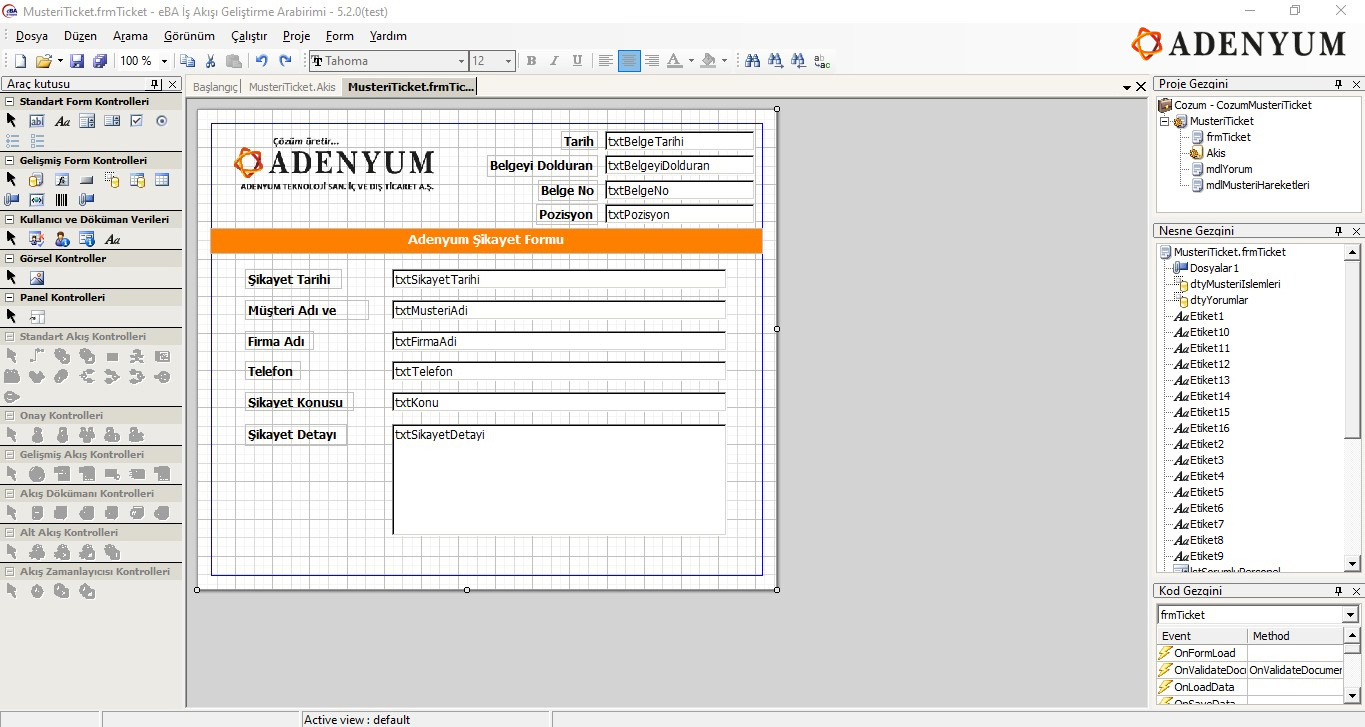Close the Proje Gezgini panel
Viewport: 1365px width, 727px height.
(x=1355, y=84)
